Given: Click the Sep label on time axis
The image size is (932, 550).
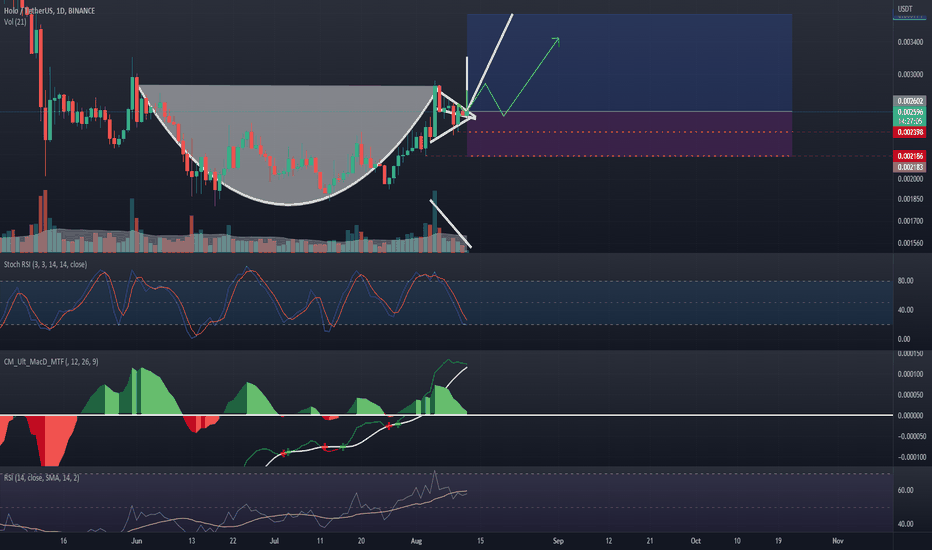Looking at the screenshot, I should coord(558,541).
